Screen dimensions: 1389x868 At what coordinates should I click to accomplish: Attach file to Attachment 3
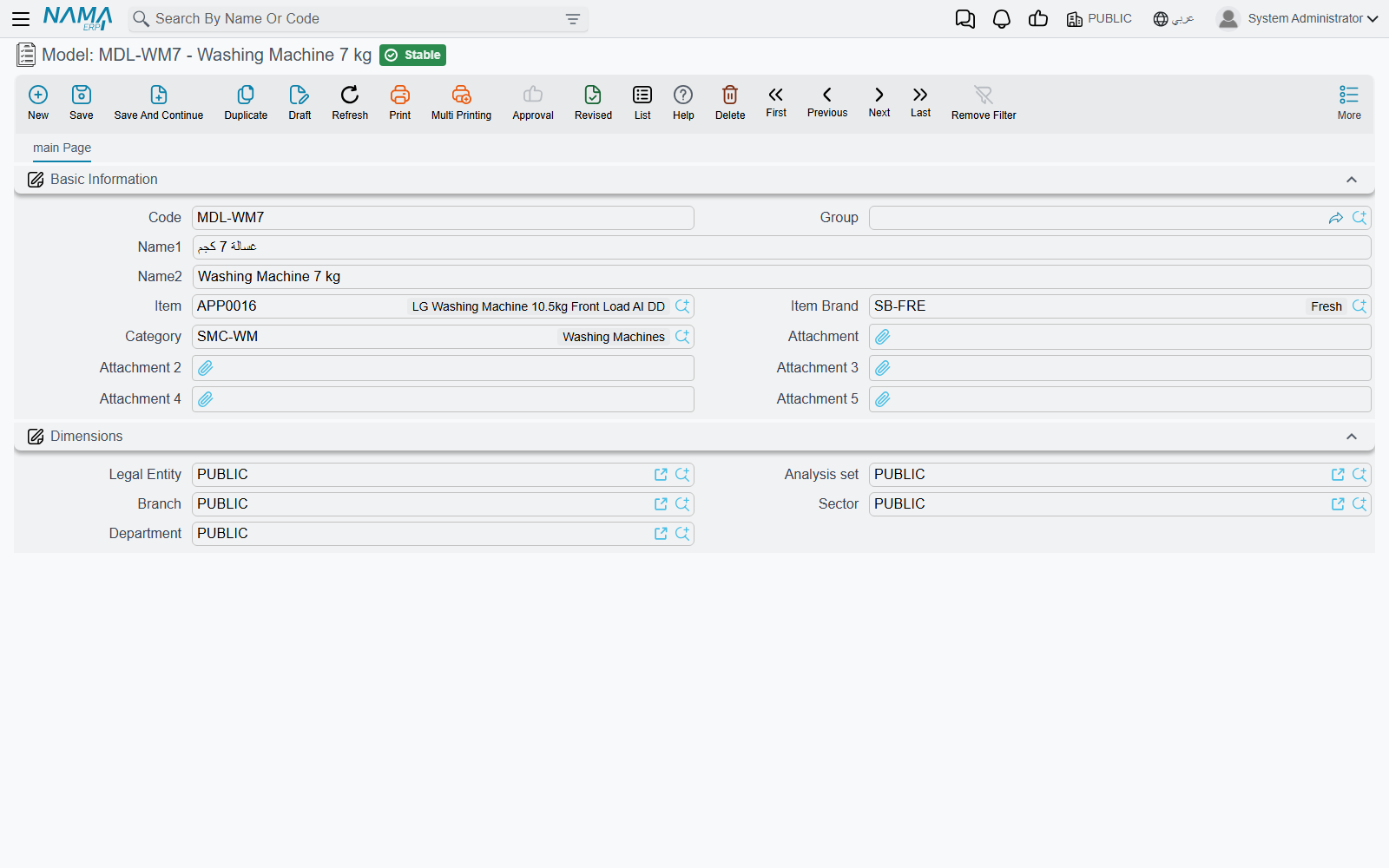883,368
